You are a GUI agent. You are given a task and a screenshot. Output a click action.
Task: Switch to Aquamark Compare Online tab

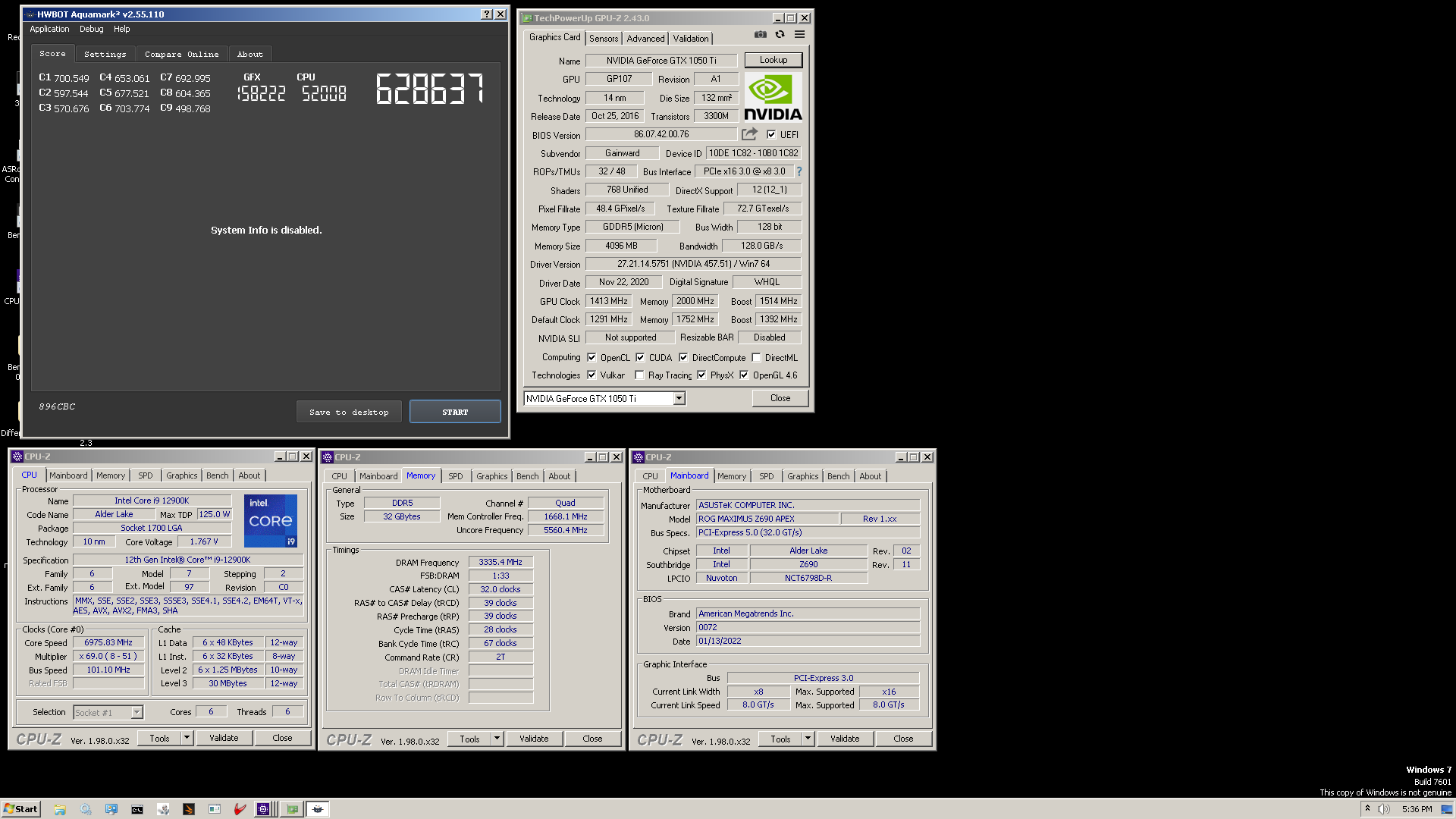[182, 55]
